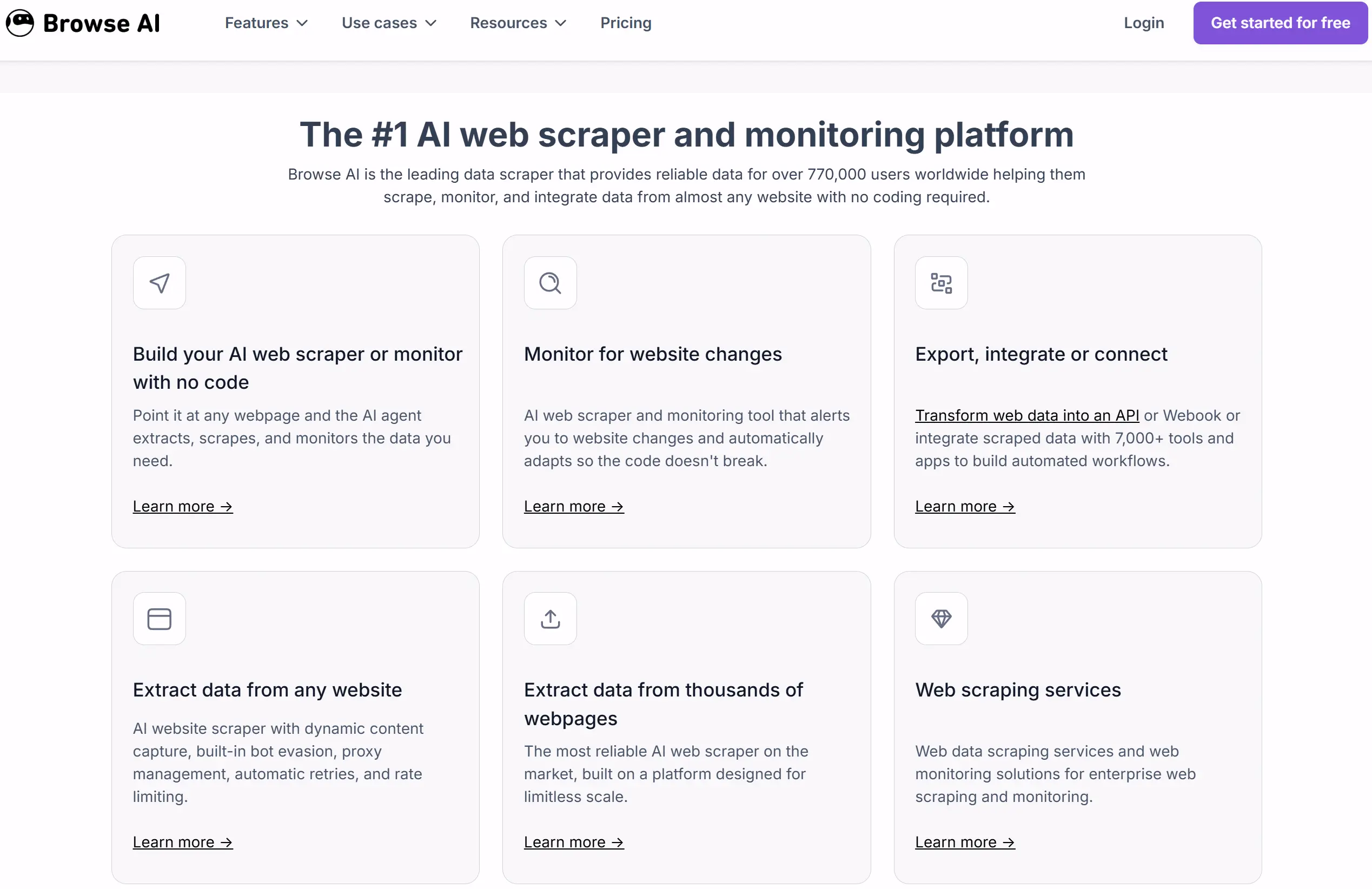
Task: Click the description about built-in bot evasion and proxy management
Action: click(x=278, y=762)
